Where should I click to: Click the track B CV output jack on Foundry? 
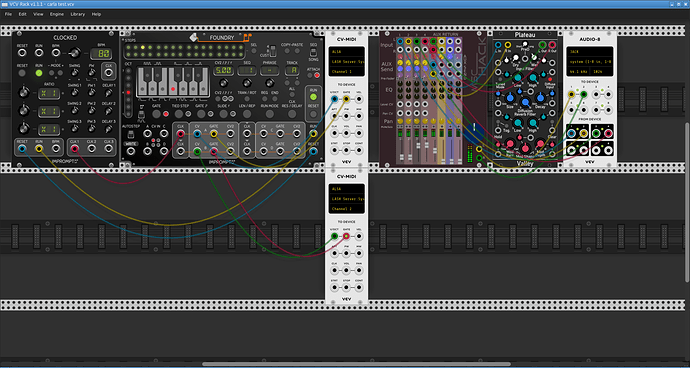(x=197, y=152)
